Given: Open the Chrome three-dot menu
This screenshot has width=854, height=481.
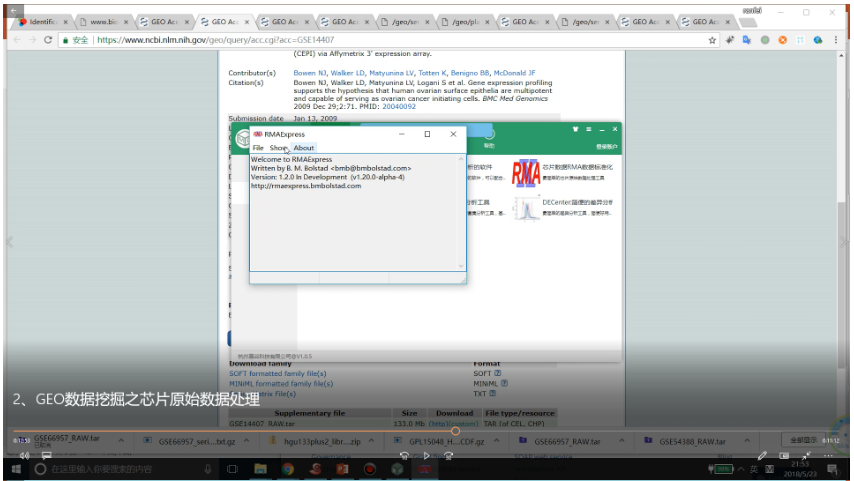Looking at the screenshot, I should (836, 41).
